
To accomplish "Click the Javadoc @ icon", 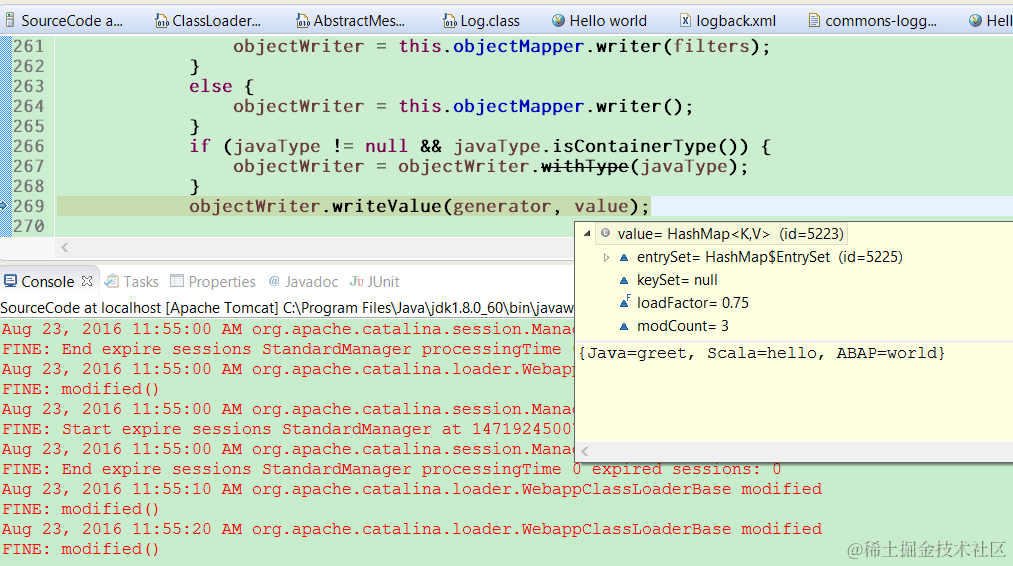I will pos(274,281).
